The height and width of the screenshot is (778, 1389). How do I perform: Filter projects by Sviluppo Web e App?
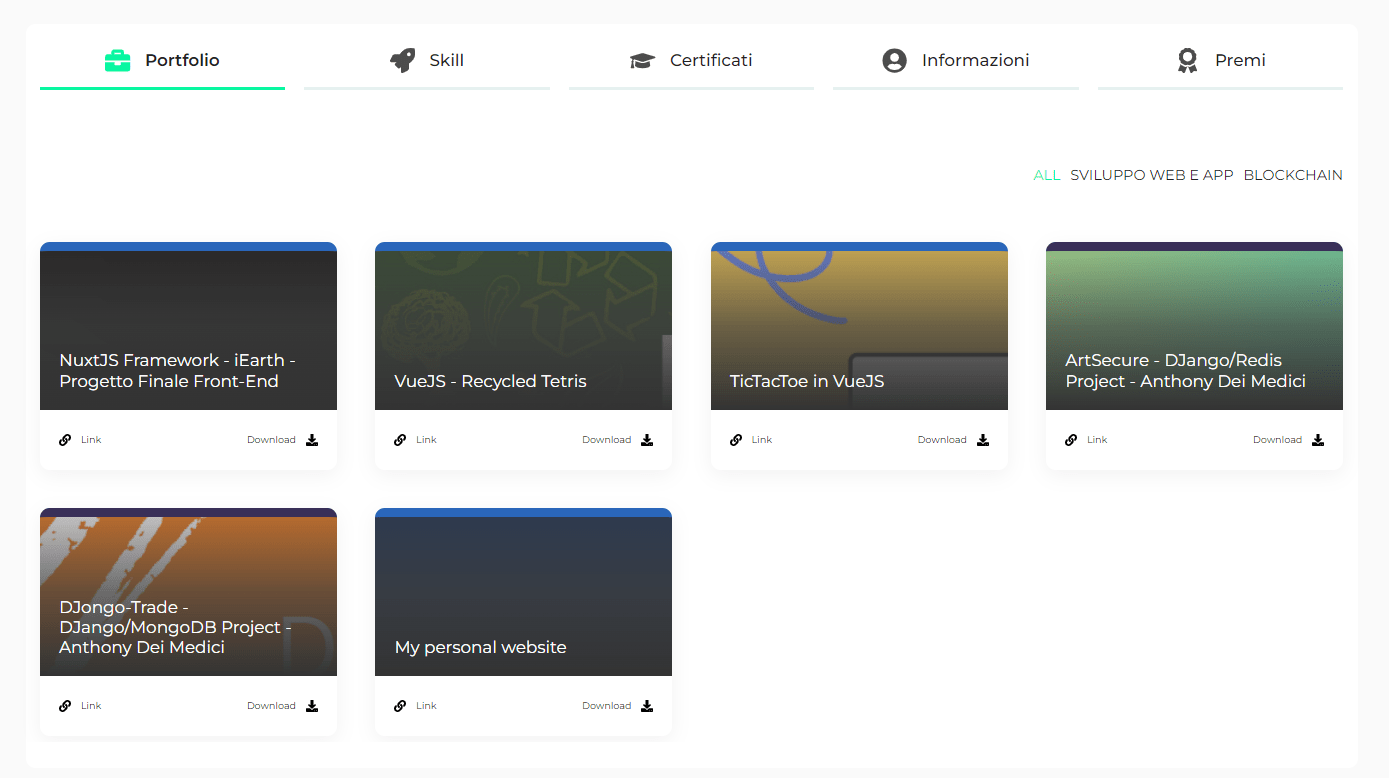tap(1151, 175)
